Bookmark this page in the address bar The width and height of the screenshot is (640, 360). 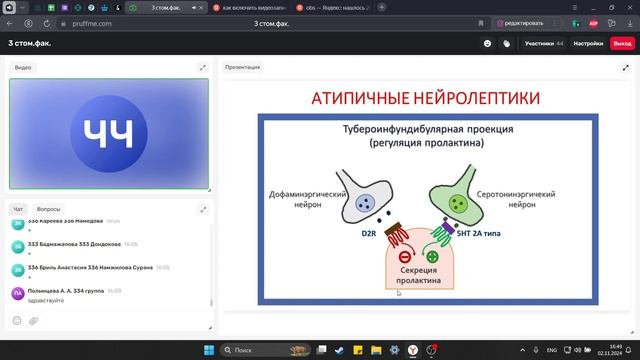(x=481, y=24)
